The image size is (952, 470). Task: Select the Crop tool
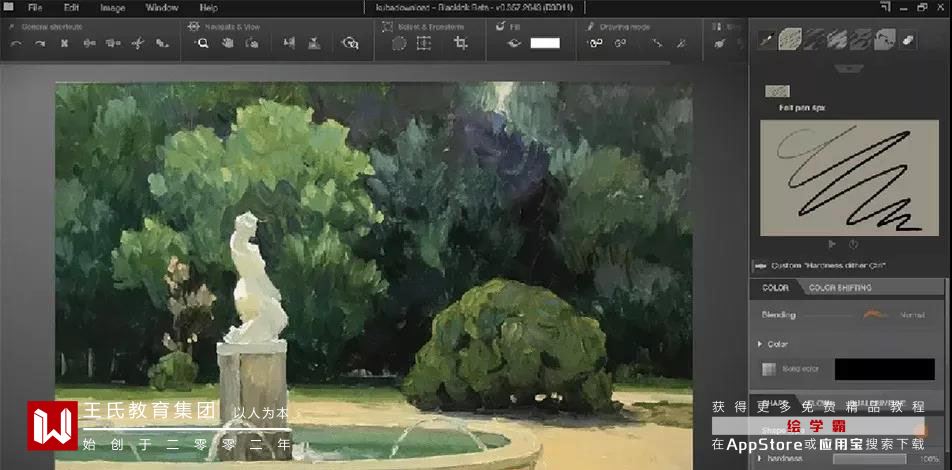(x=461, y=44)
